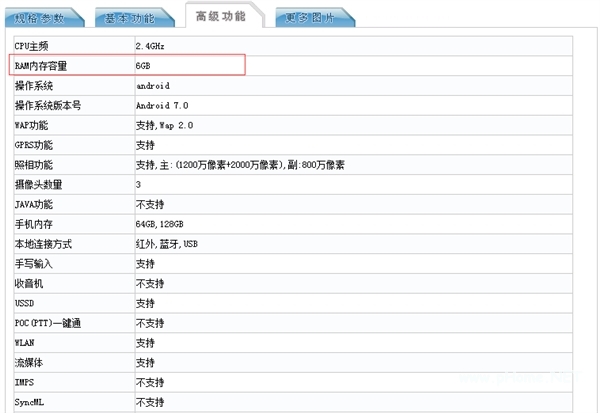
Task: Select the 支持 value in the WLAN row
Action: [x=145, y=343]
